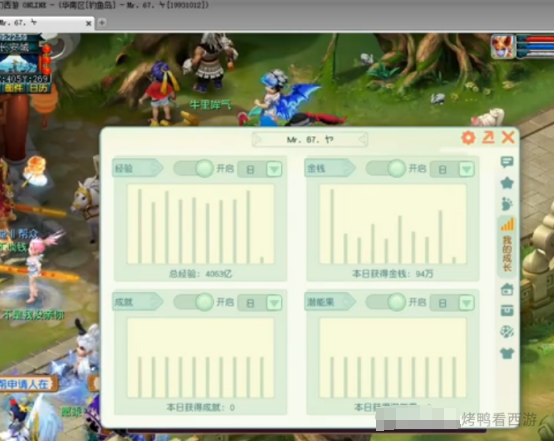
Task: Open the chat bubble sidebar icon
Action: 507,162
